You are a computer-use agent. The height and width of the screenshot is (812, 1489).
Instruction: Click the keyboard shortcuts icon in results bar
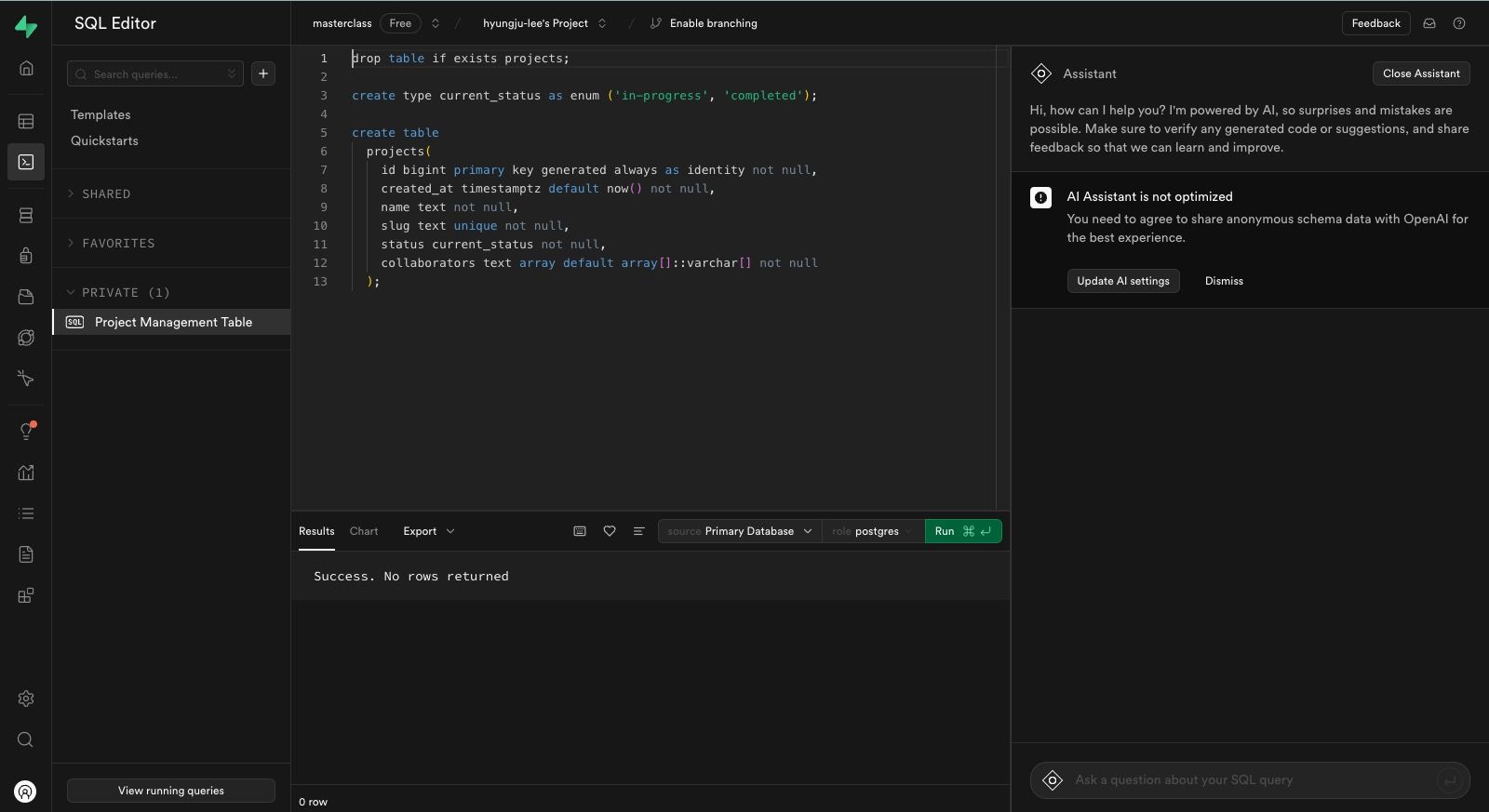(x=580, y=531)
